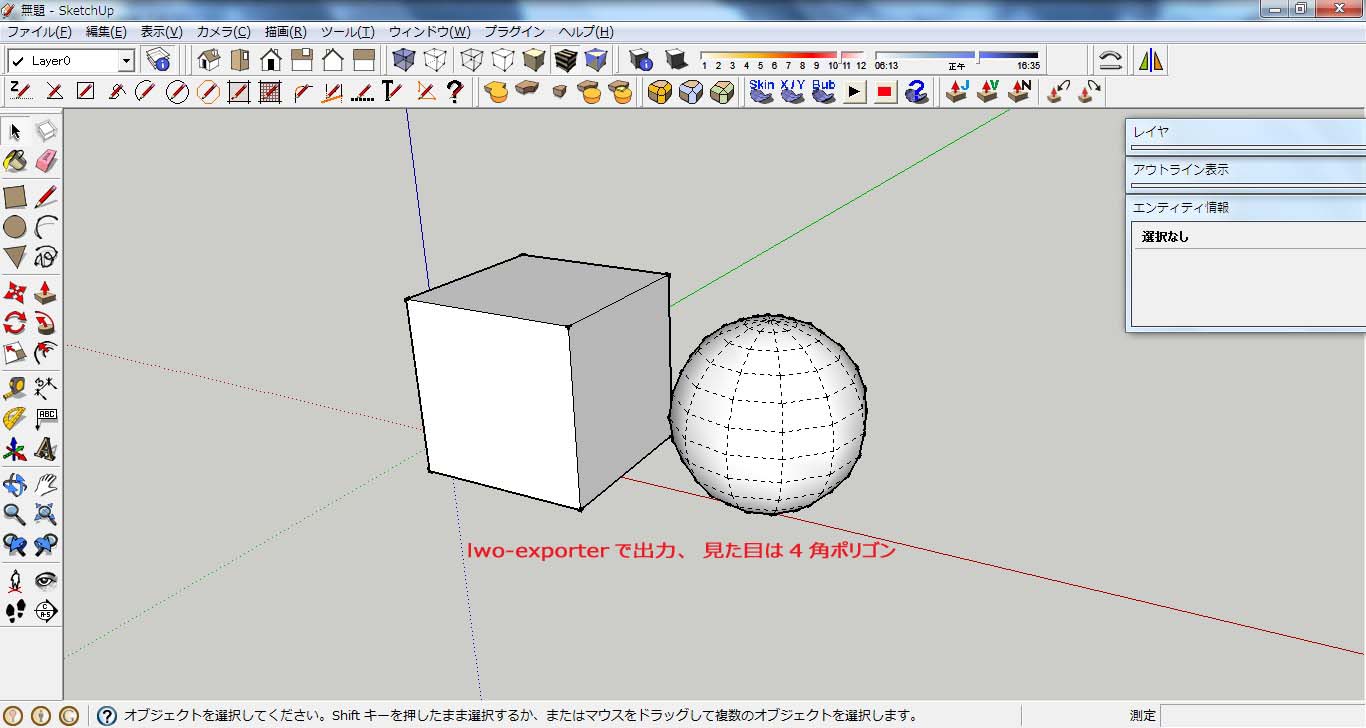Choose the Axes tool

click(x=15, y=449)
